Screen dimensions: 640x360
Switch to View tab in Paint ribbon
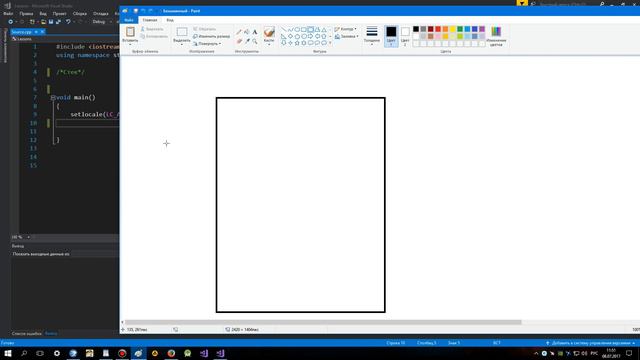[170, 20]
